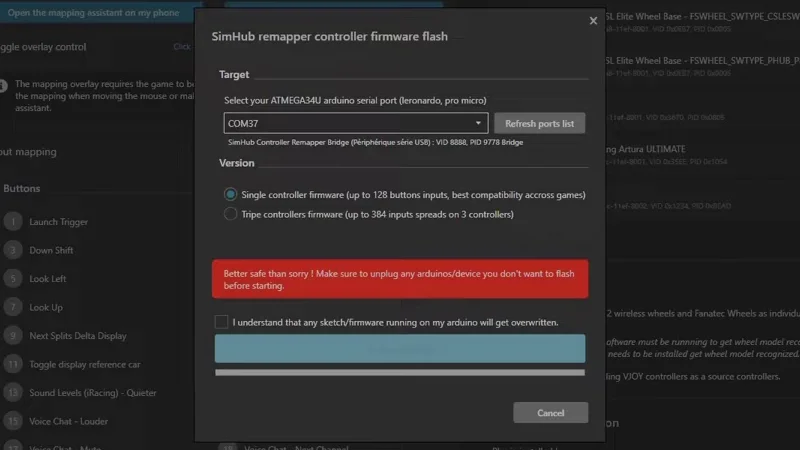Select button 3 Down Shift number icon
Screen dimensions: 800x450
pos(13,250)
